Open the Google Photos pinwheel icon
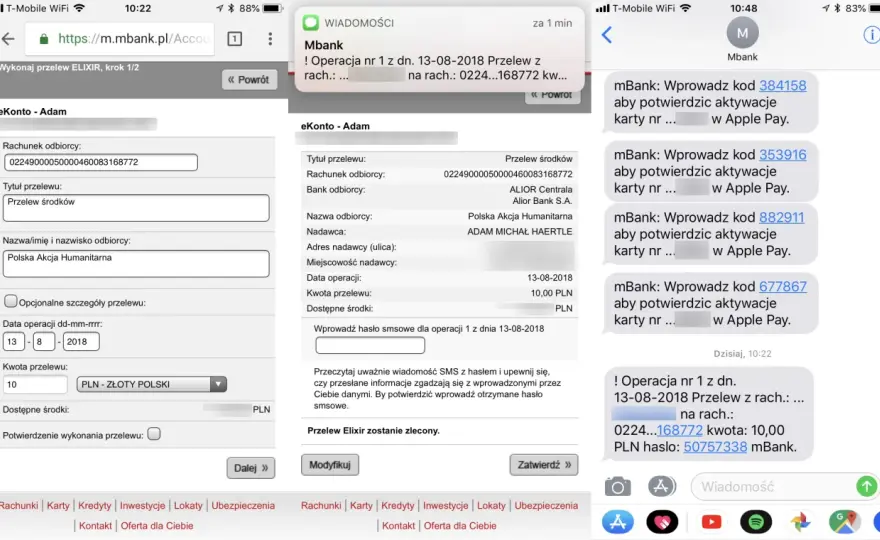Screen dimensions: 880x540 (x=800, y=522)
